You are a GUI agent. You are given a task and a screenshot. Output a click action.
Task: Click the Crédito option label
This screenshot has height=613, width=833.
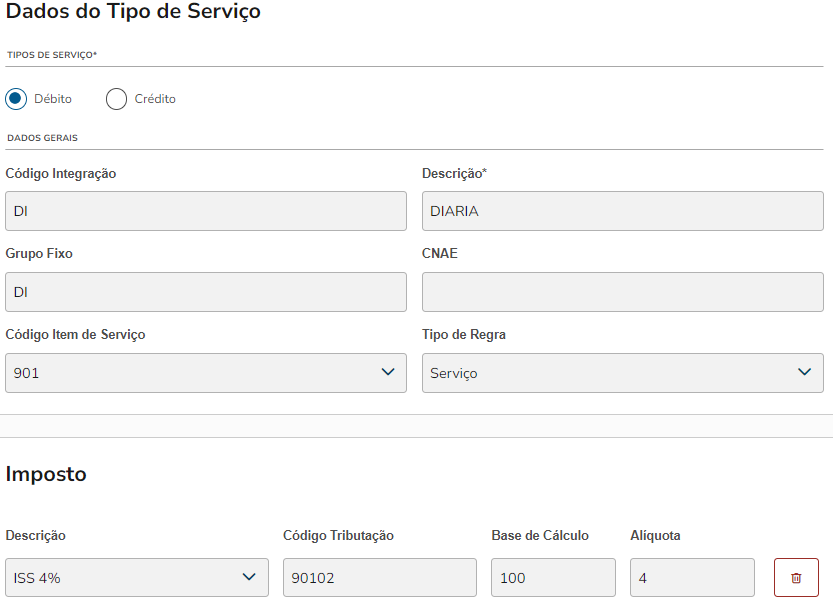(x=155, y=99)
